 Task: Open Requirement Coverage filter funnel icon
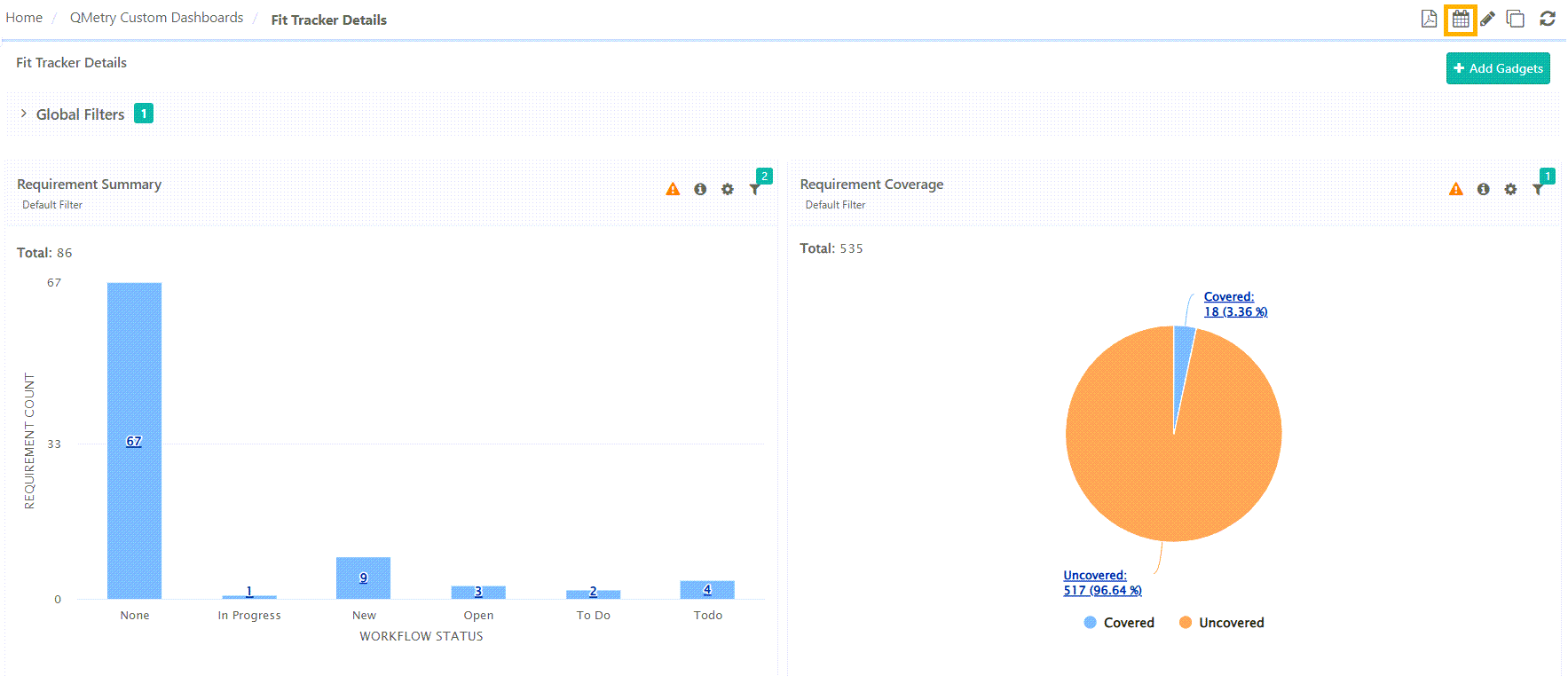1538,189
